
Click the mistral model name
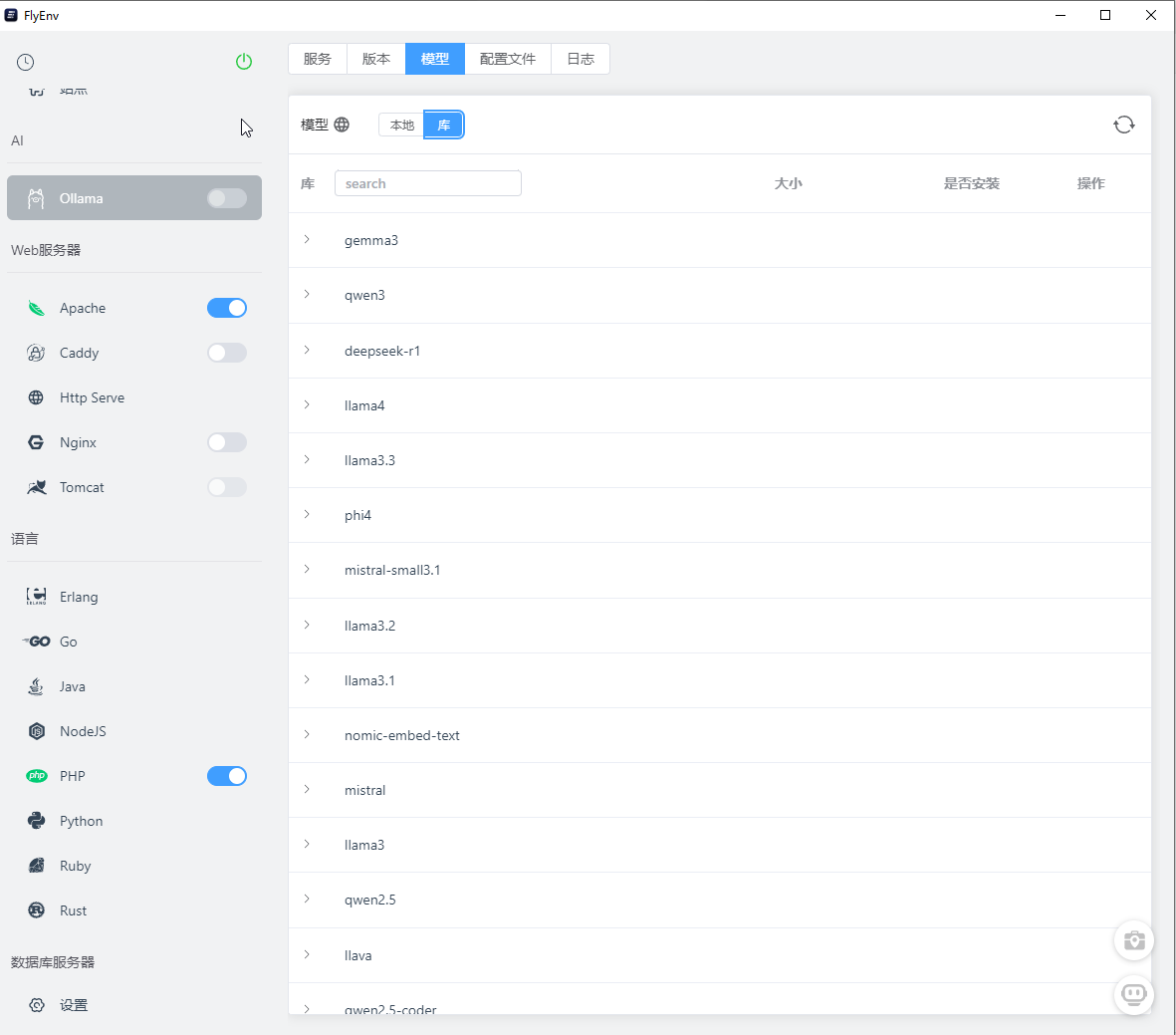tap(365, 790)
